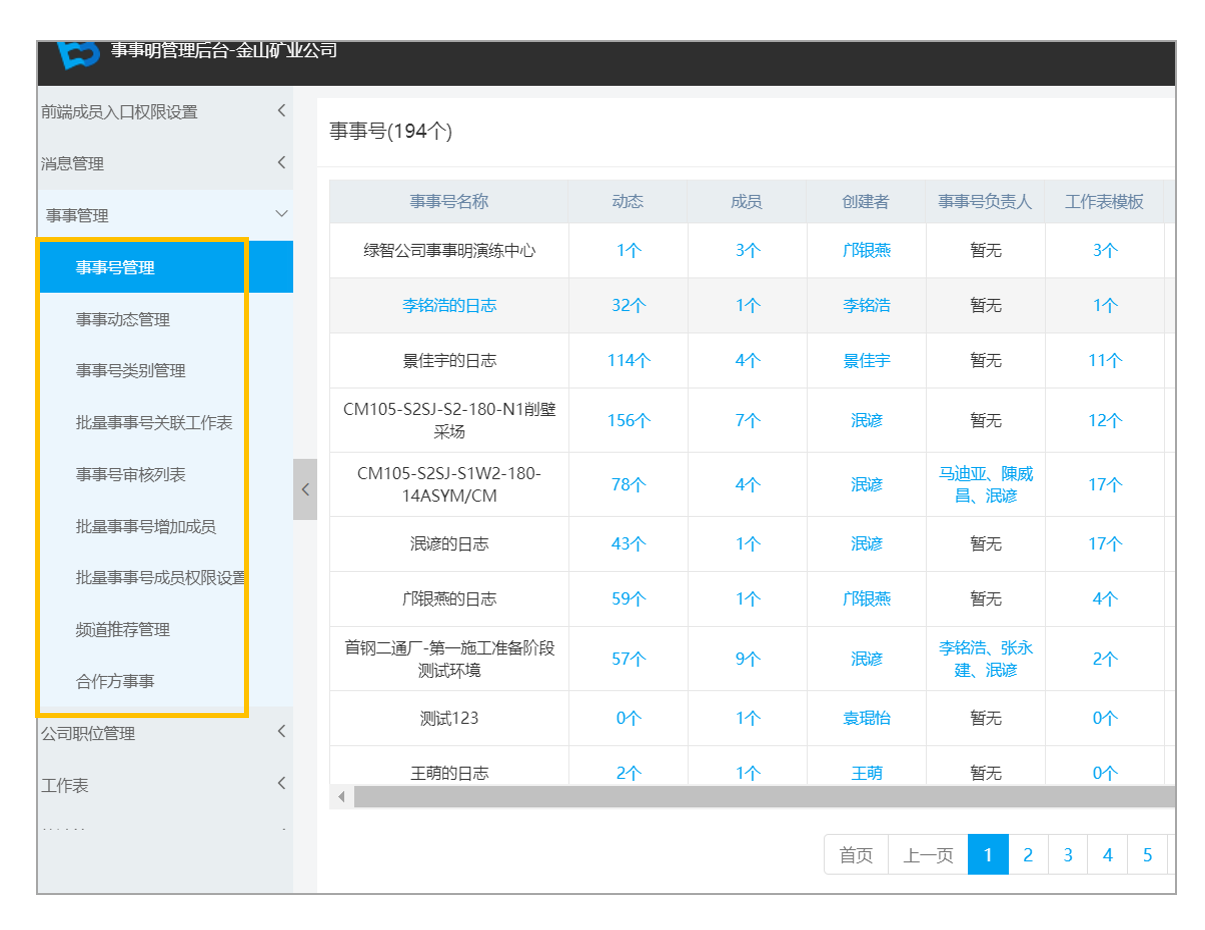1205x930 pixels.
Task: Open 12个 工作表模板 link
Action: click(x=1105, y=420)
